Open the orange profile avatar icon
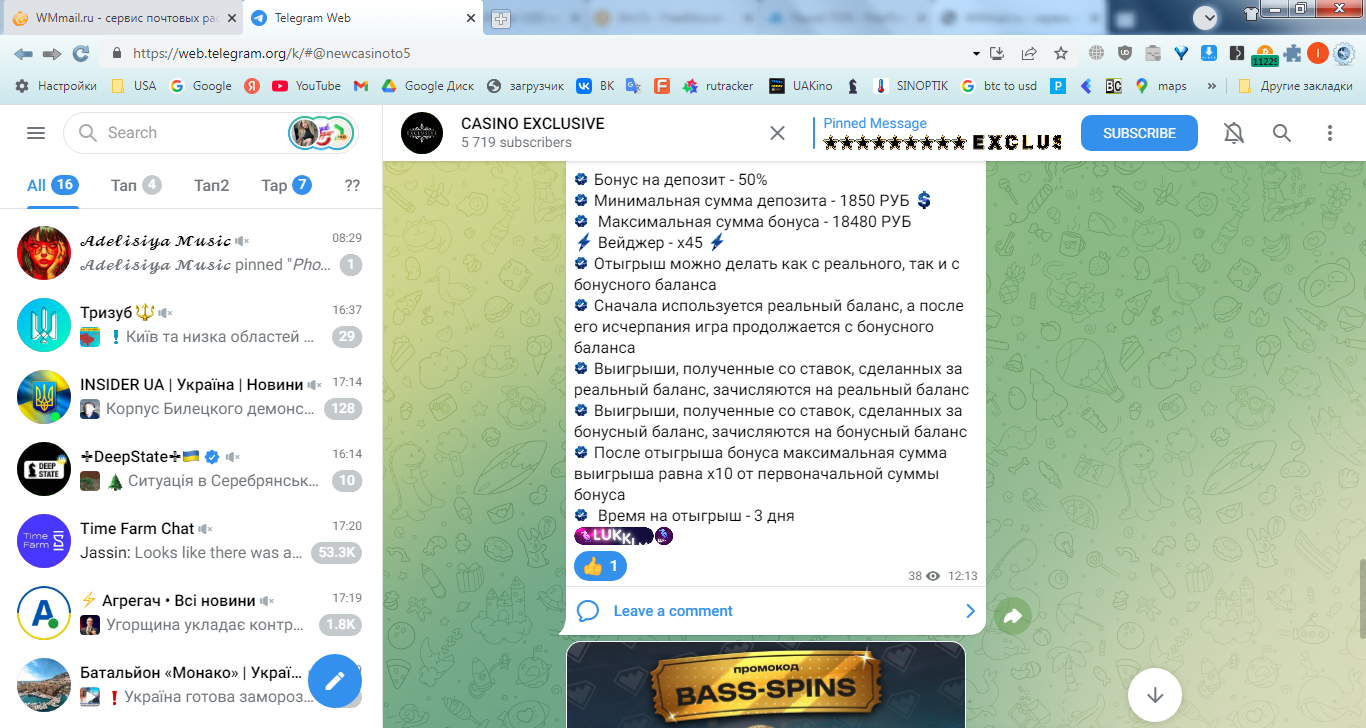This screenshot has height=728, width=1366. (1318, 53)
